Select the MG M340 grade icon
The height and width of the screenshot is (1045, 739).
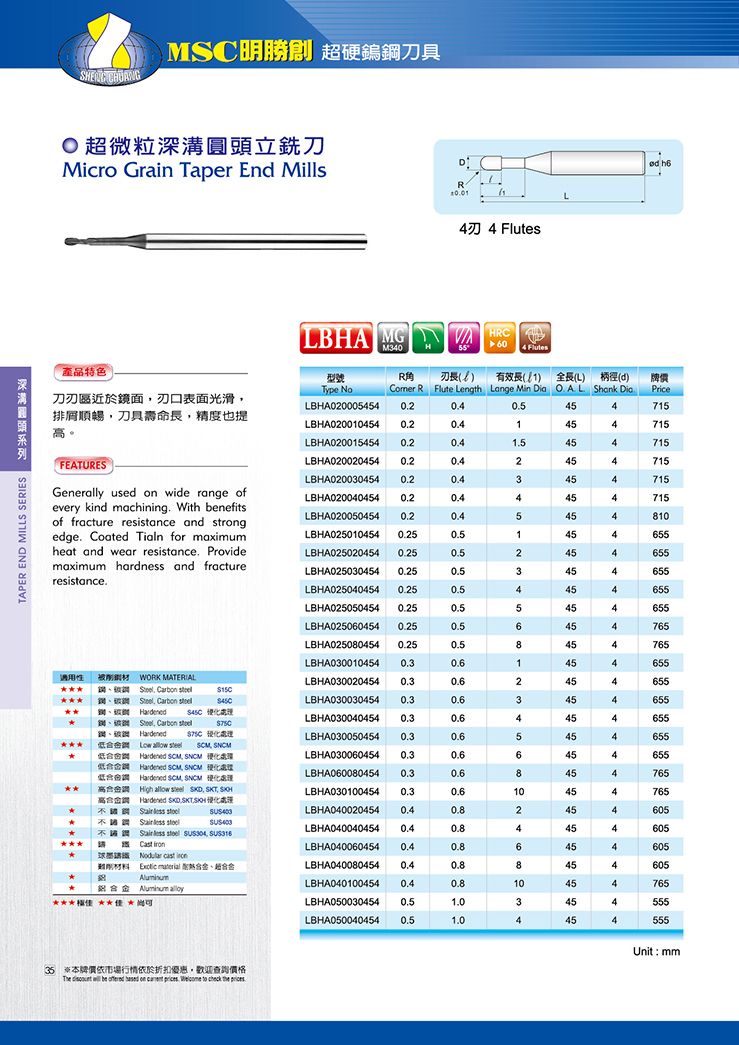[x=392, y=338]
